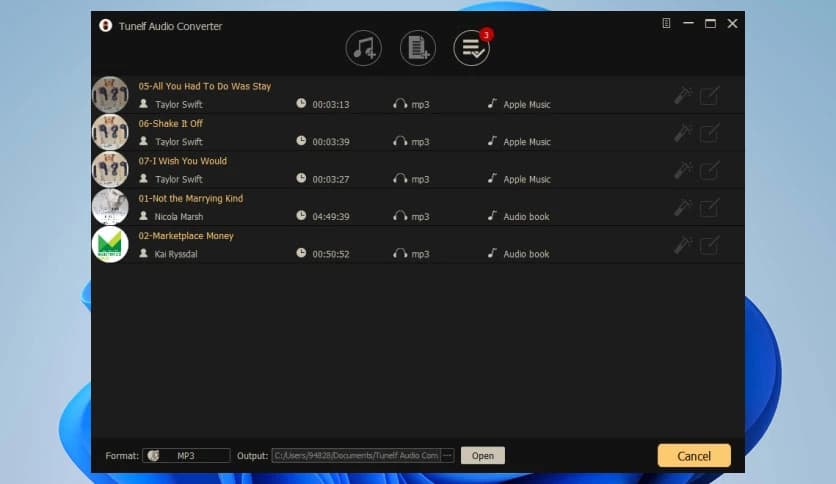This screenshot has width=836, height=484.
Task: Click edit tag icon for Marketplace Money
Action: (x=709, y=245)
